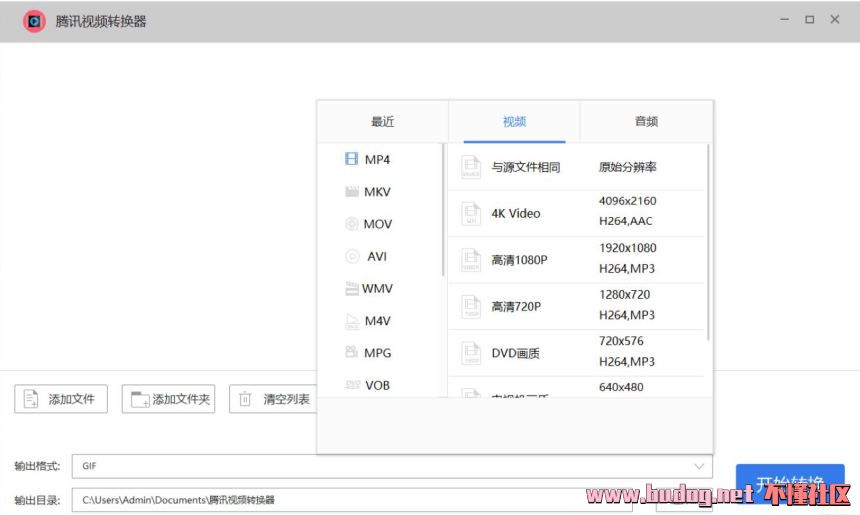The image size is (860, 515).
Task: Switch to the 音频 tab
Action: pyautogui.click(x=646, y=121)
